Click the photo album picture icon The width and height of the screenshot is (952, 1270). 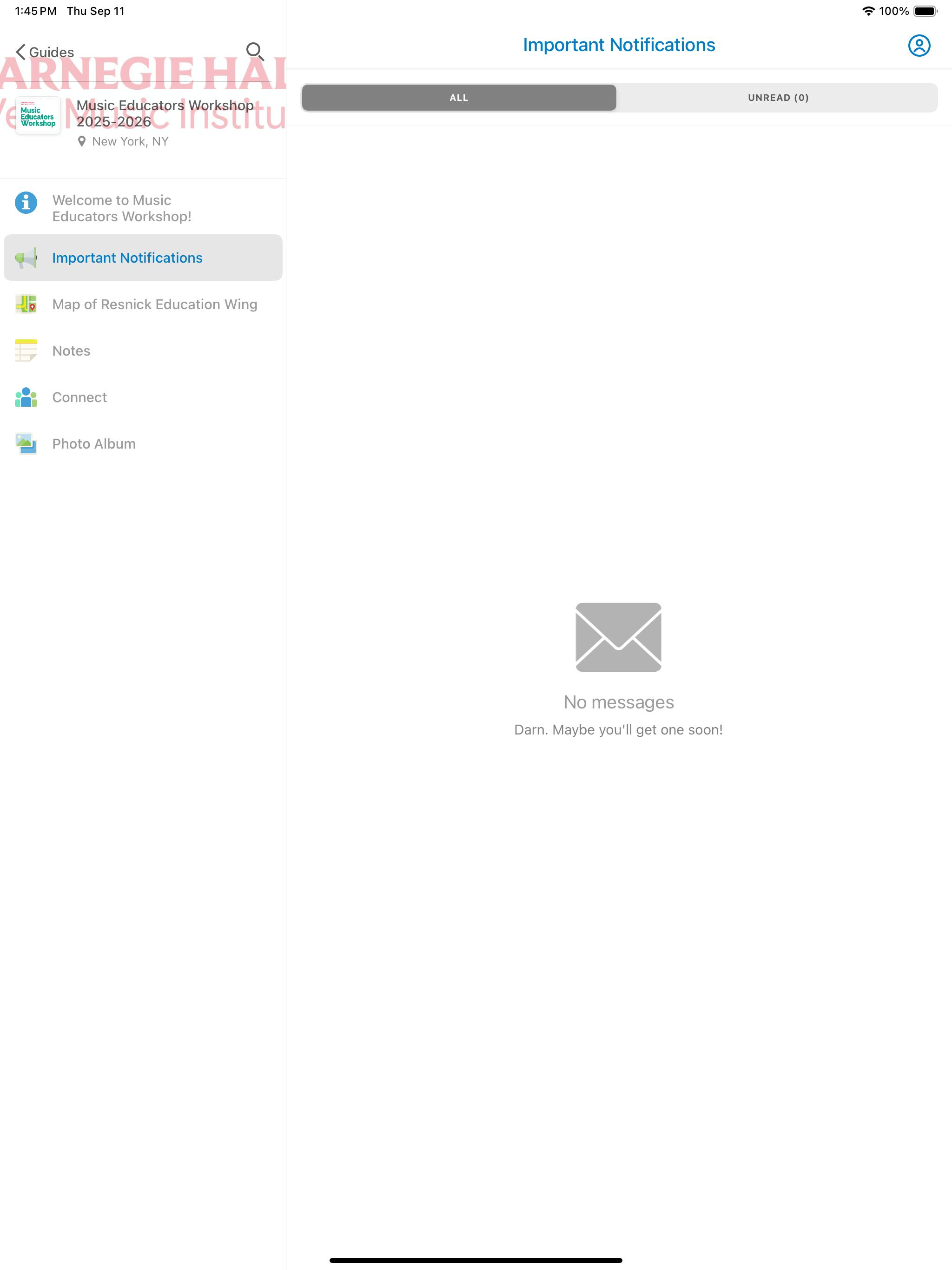tap(26, 444)
